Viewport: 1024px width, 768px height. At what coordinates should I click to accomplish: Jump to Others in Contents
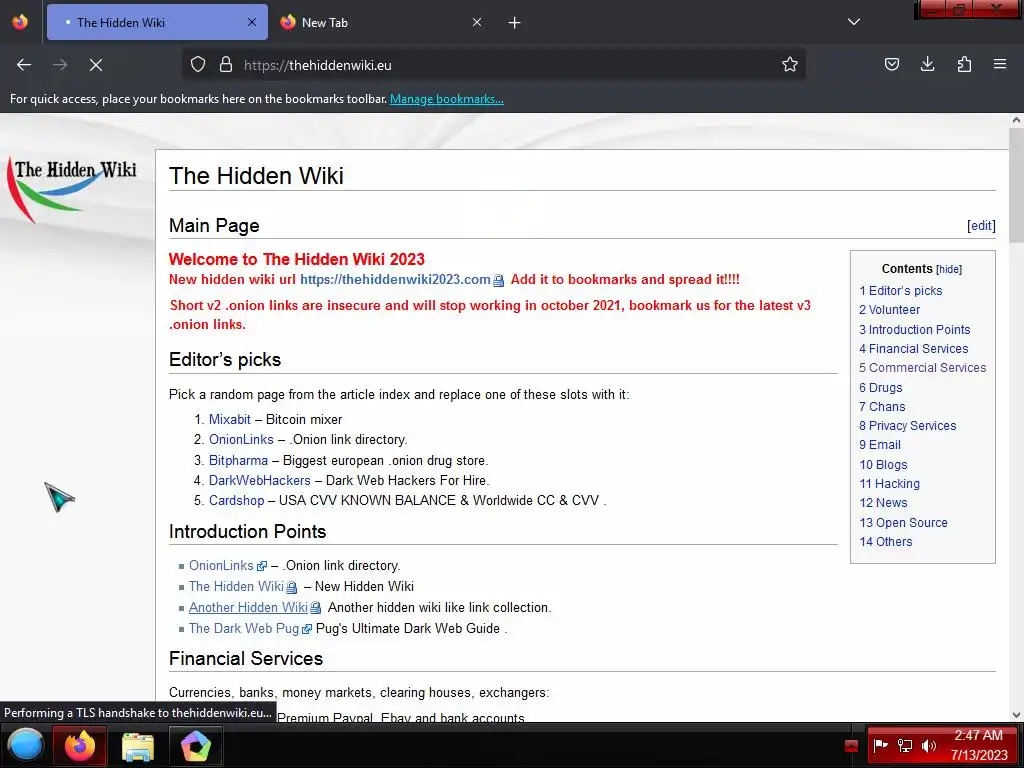pyautogui.click(x=886, y=541)
